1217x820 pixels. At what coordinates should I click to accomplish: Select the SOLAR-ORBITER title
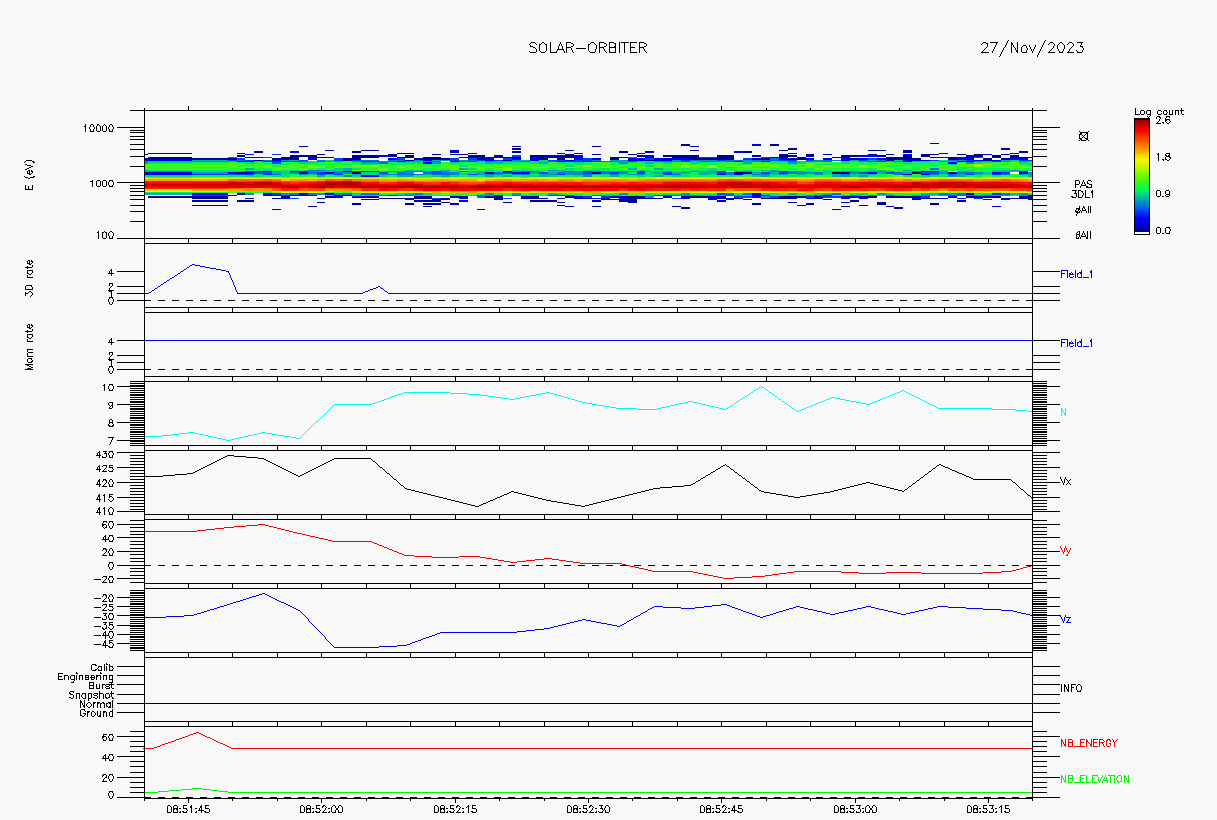click(587, 48)
